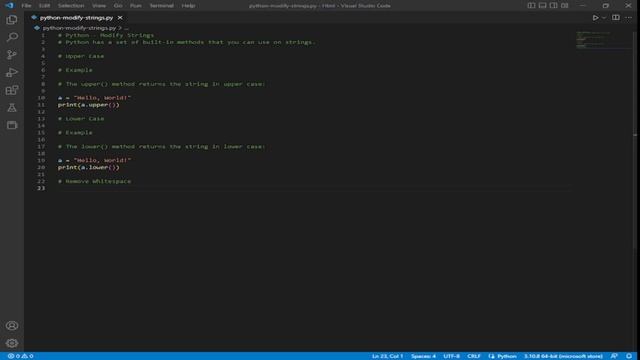The image size is (640, 360).
Task: Open editor More Actions ellipsis
Action: pos(629,18)
